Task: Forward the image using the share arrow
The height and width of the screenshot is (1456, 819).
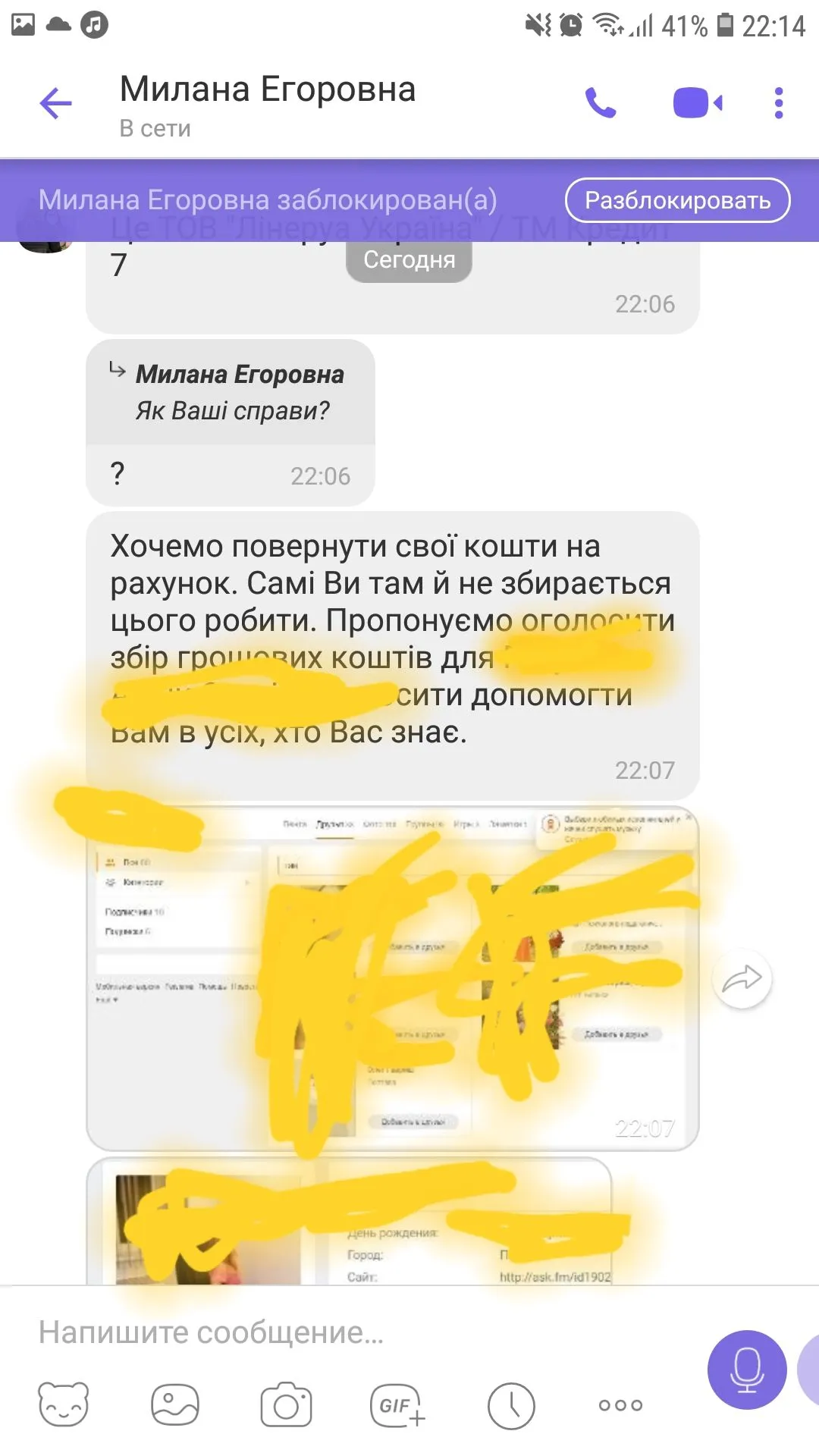Action: [742, 978]
